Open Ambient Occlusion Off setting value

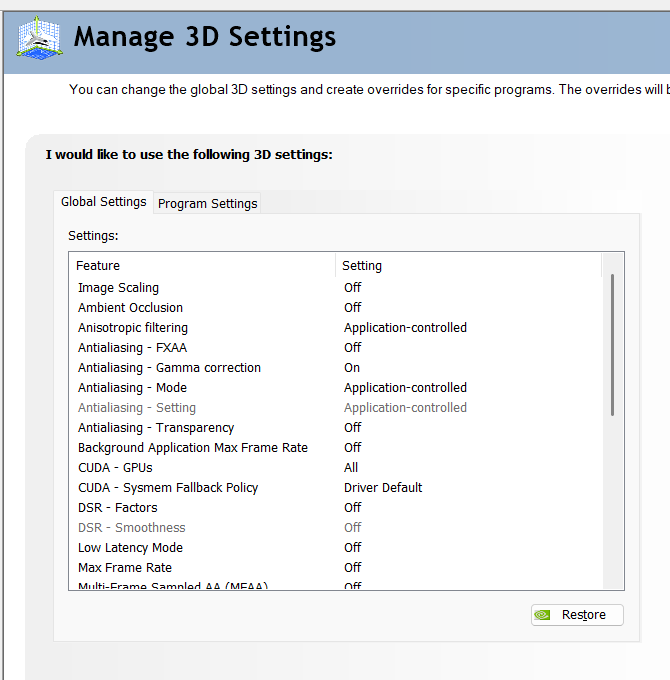coord(353,307)
